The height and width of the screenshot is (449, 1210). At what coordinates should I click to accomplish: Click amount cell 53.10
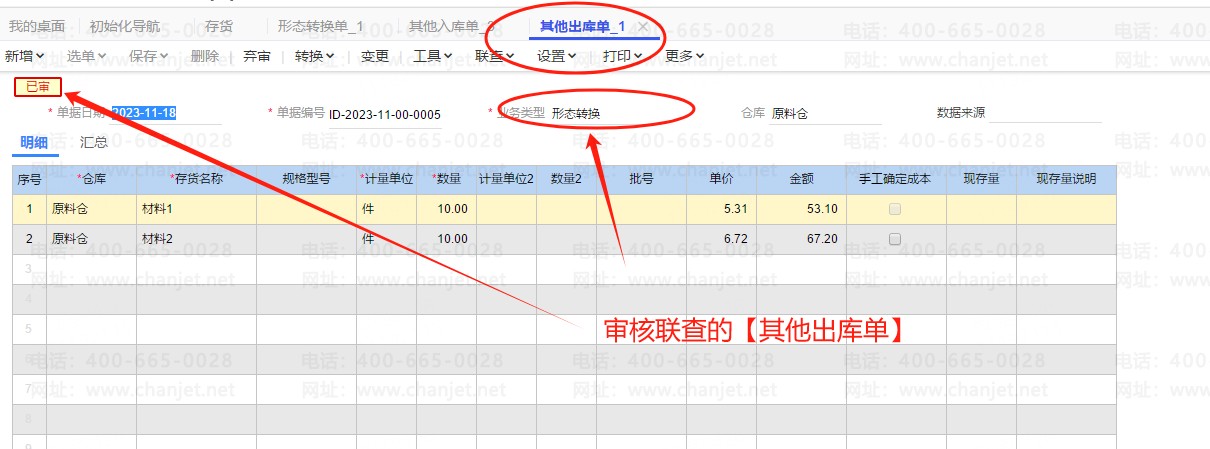pyautogui.click(x=801, y=209)
